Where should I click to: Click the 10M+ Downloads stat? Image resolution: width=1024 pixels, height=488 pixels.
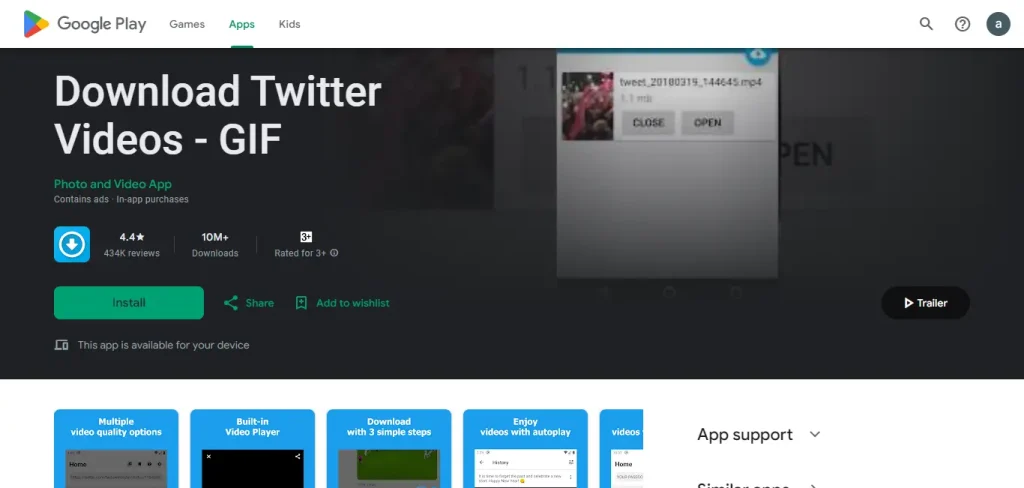click(x=215, y=245)
